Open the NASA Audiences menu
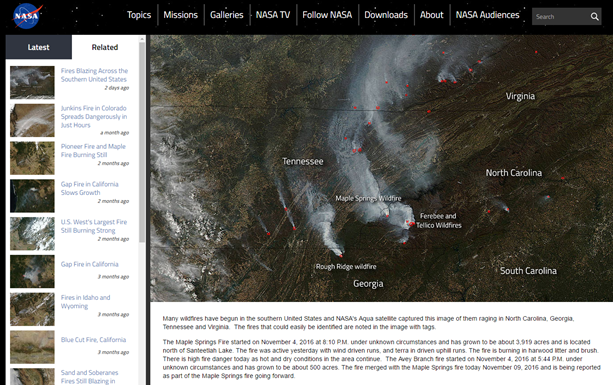 pos(488,15)
